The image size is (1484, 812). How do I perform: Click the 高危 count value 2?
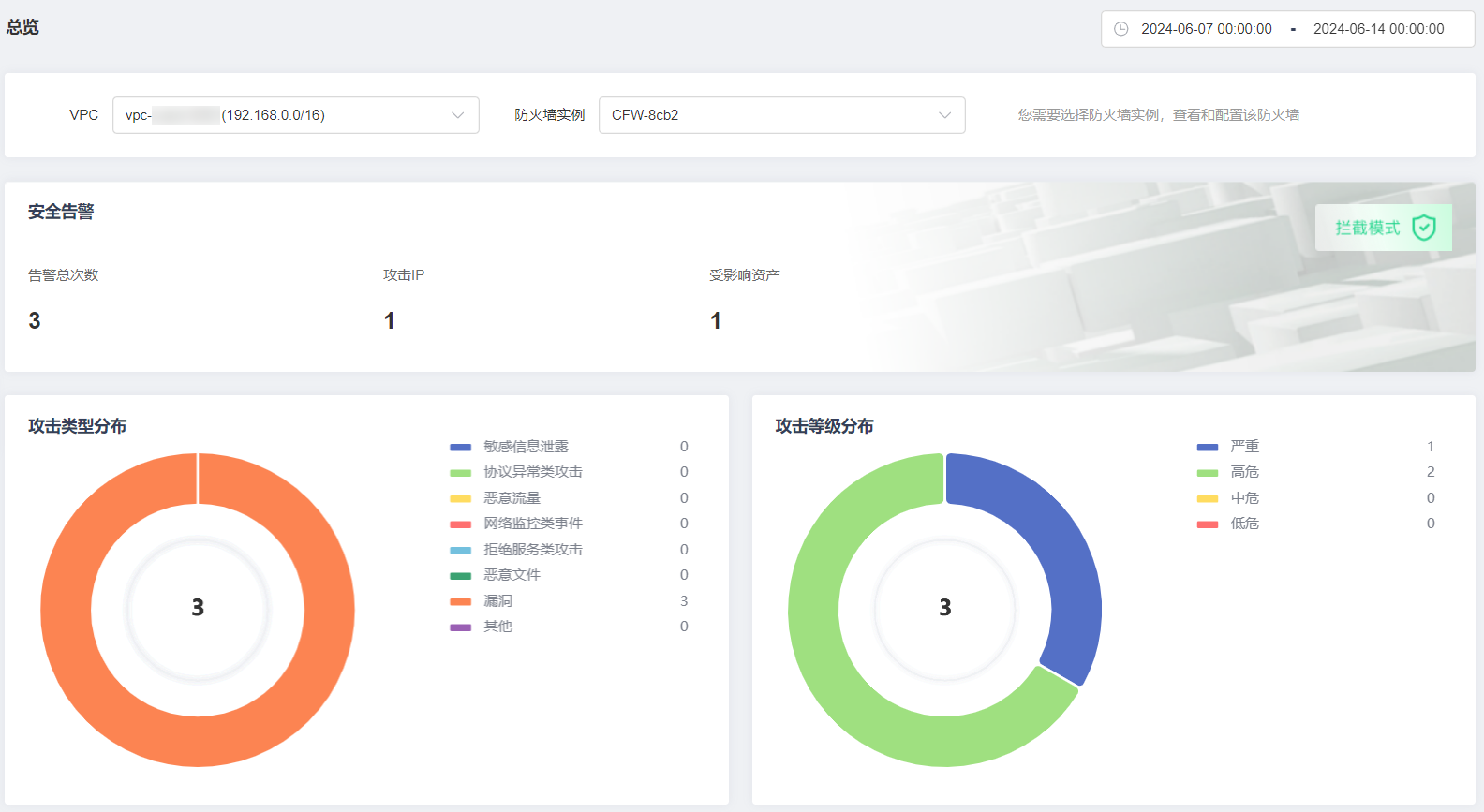(x=1431, y=472)
